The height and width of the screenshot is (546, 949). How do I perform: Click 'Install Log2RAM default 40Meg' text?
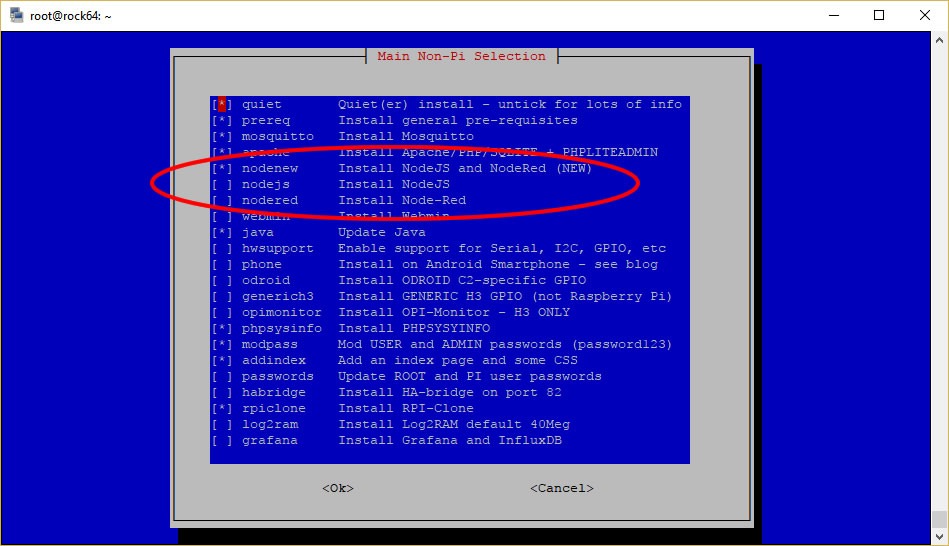pos(454,424)
